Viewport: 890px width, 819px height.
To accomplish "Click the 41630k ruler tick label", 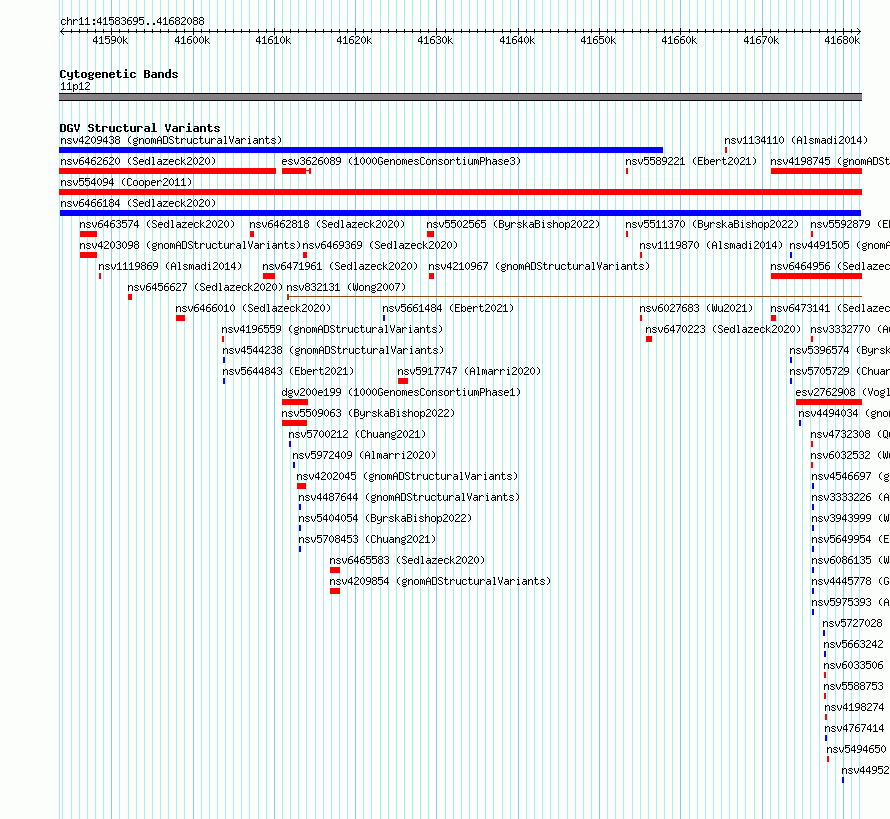I will (435, 40).
